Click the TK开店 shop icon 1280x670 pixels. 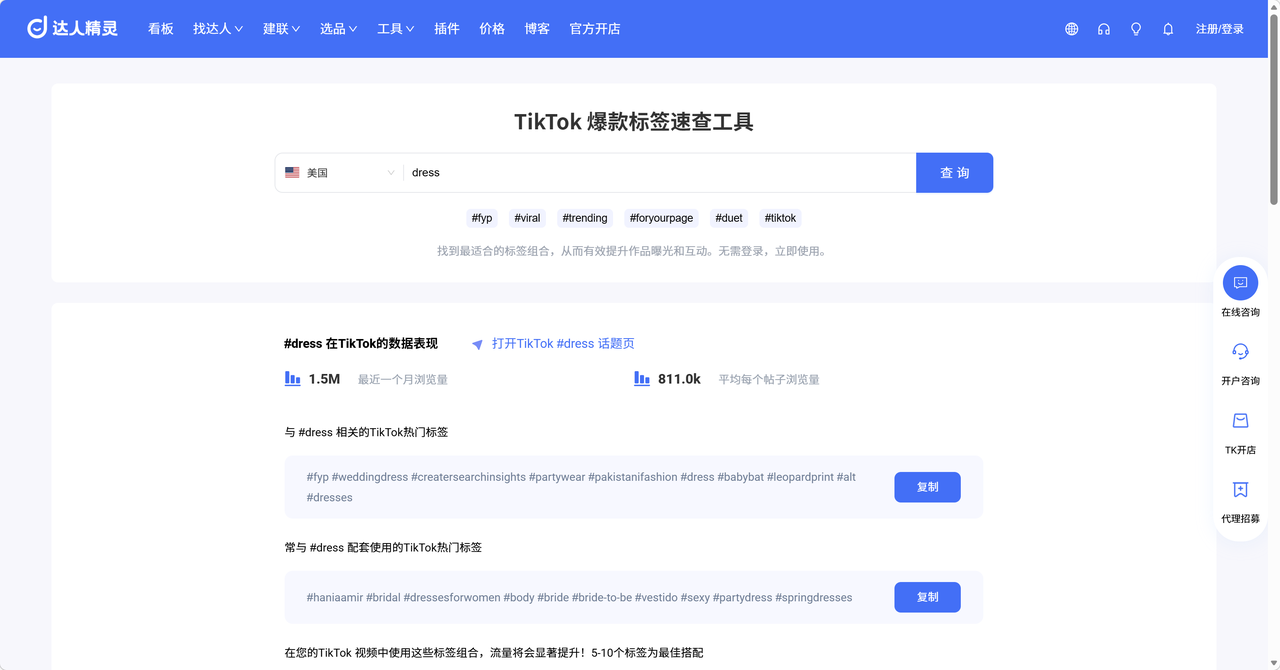click(x=1240, y=421)
